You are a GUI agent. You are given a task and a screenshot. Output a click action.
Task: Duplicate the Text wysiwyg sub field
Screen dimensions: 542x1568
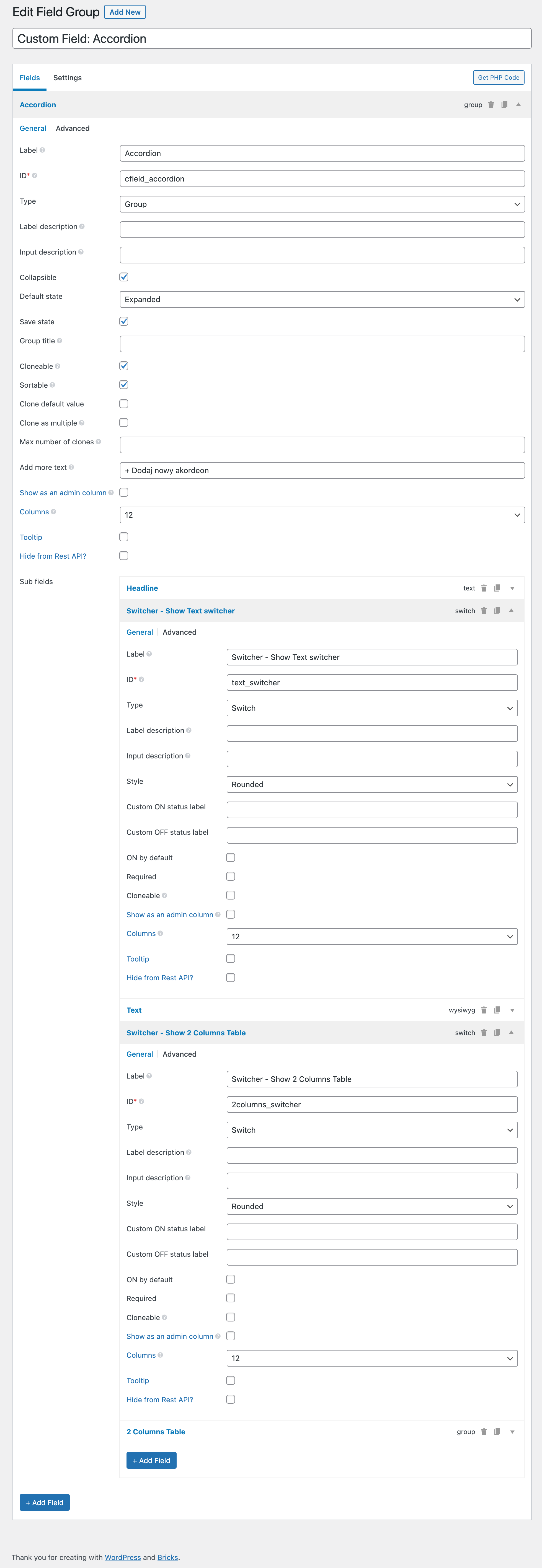point(497,1010)
